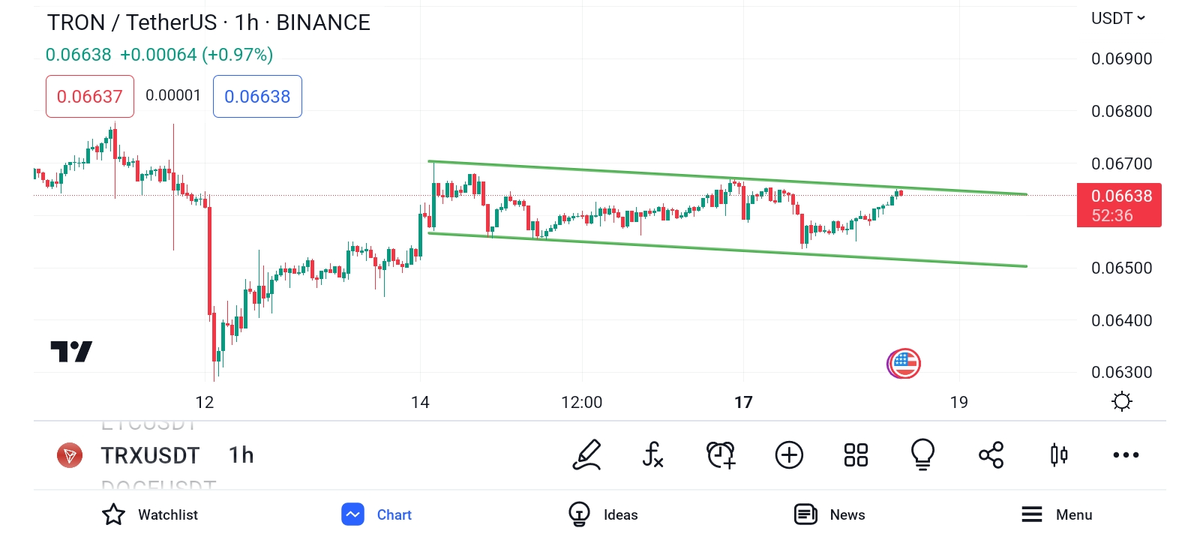Click the US flag event marker
Viewport: 1200px width, 540px height.
(x=904, y=364)
